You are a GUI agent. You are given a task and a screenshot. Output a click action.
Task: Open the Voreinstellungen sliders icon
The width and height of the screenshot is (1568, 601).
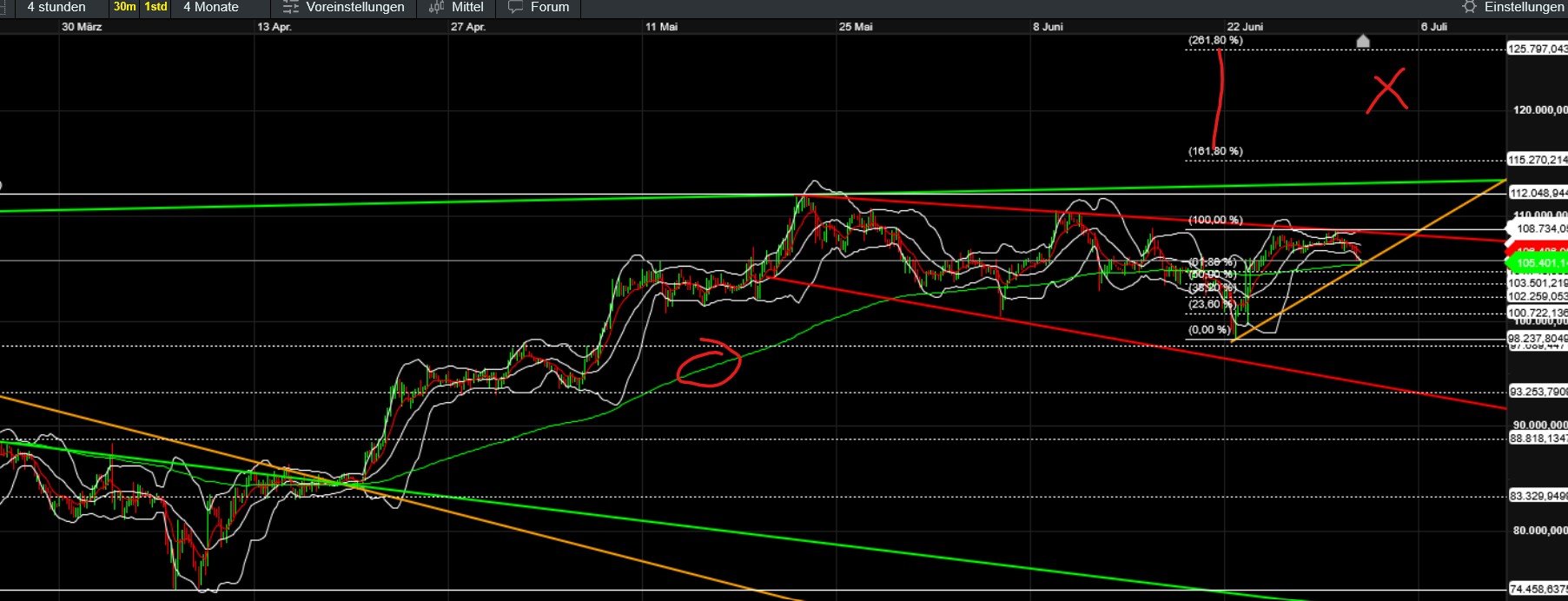point(291,7)
